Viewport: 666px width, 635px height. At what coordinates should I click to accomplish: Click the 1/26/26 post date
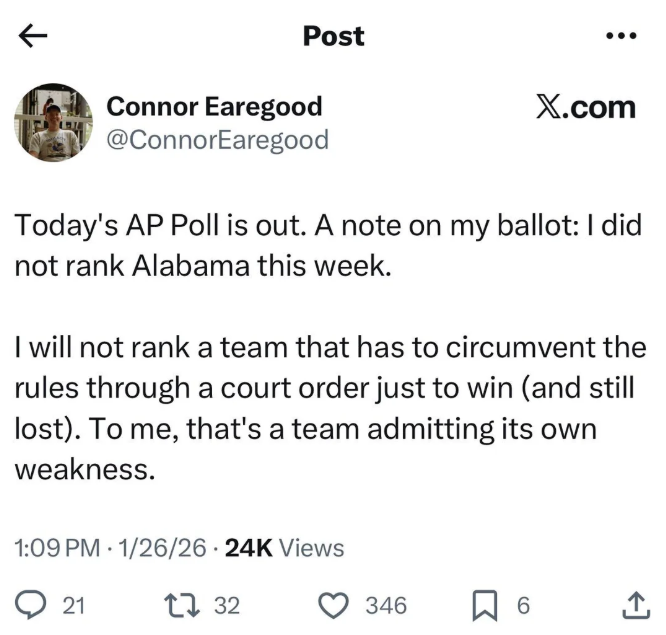[x=161, y=548]
